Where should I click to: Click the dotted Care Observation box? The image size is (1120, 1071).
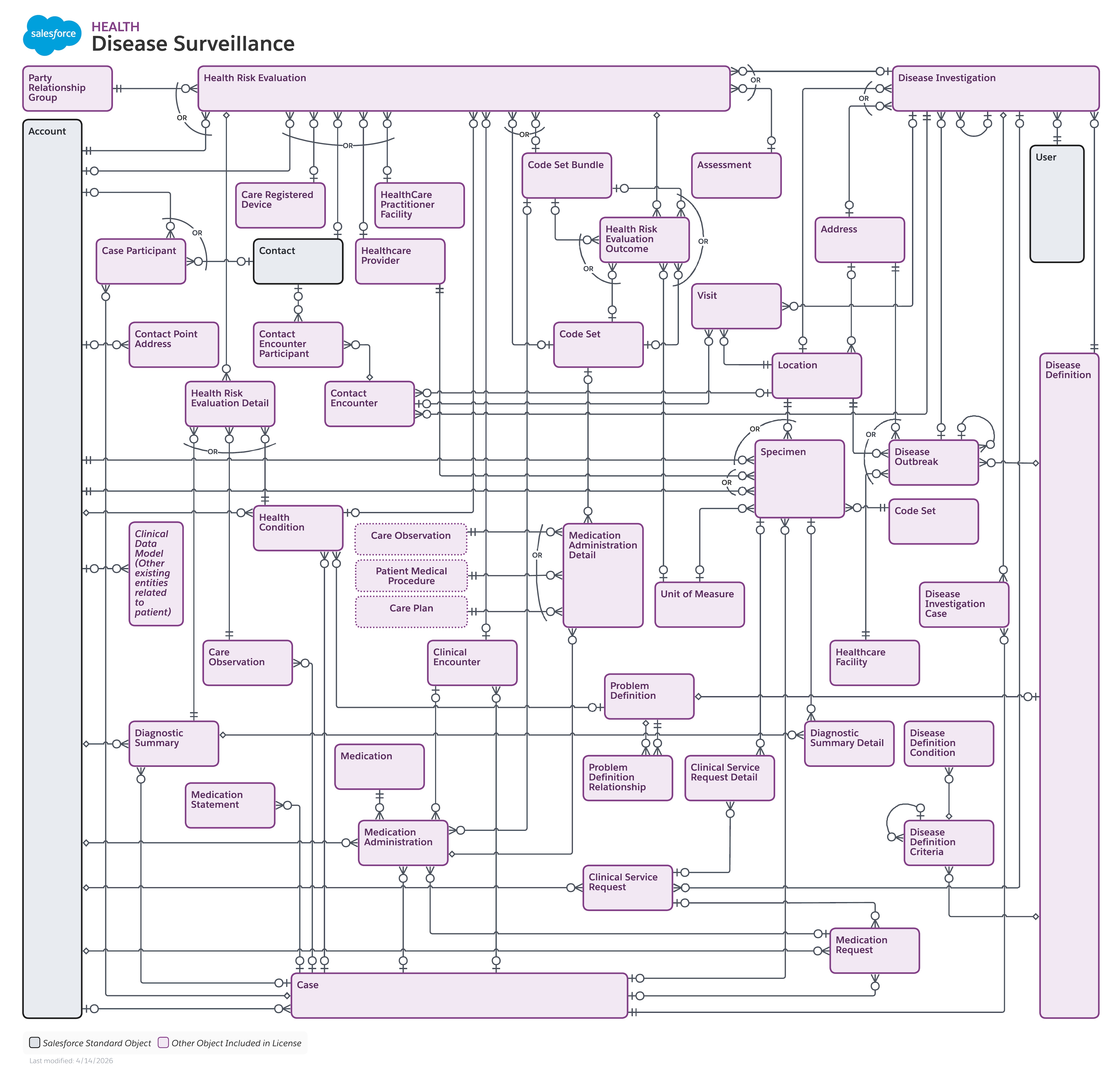pyautogui.click(x=411, y=539)
